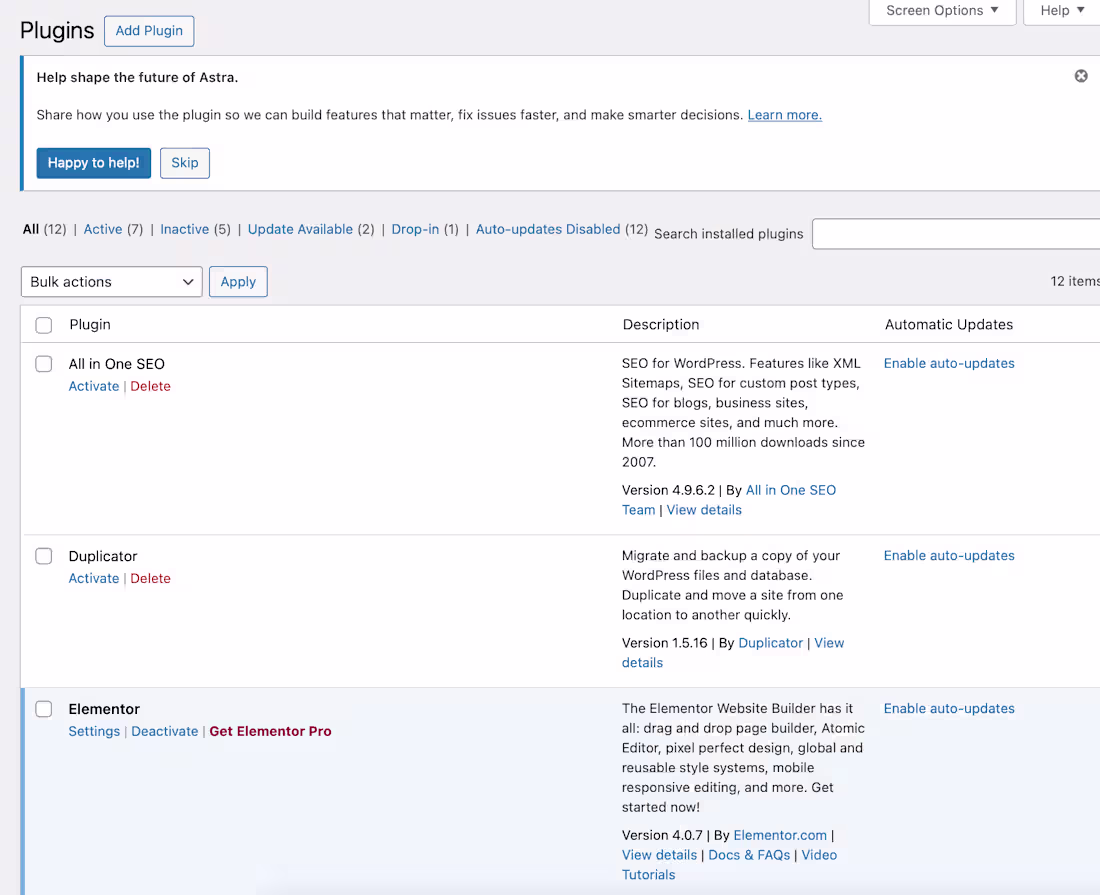The image size is (1100, 895).
Task: Activate the Duplicator plugin
Action: pyautogui.click(x=93, y=579)
